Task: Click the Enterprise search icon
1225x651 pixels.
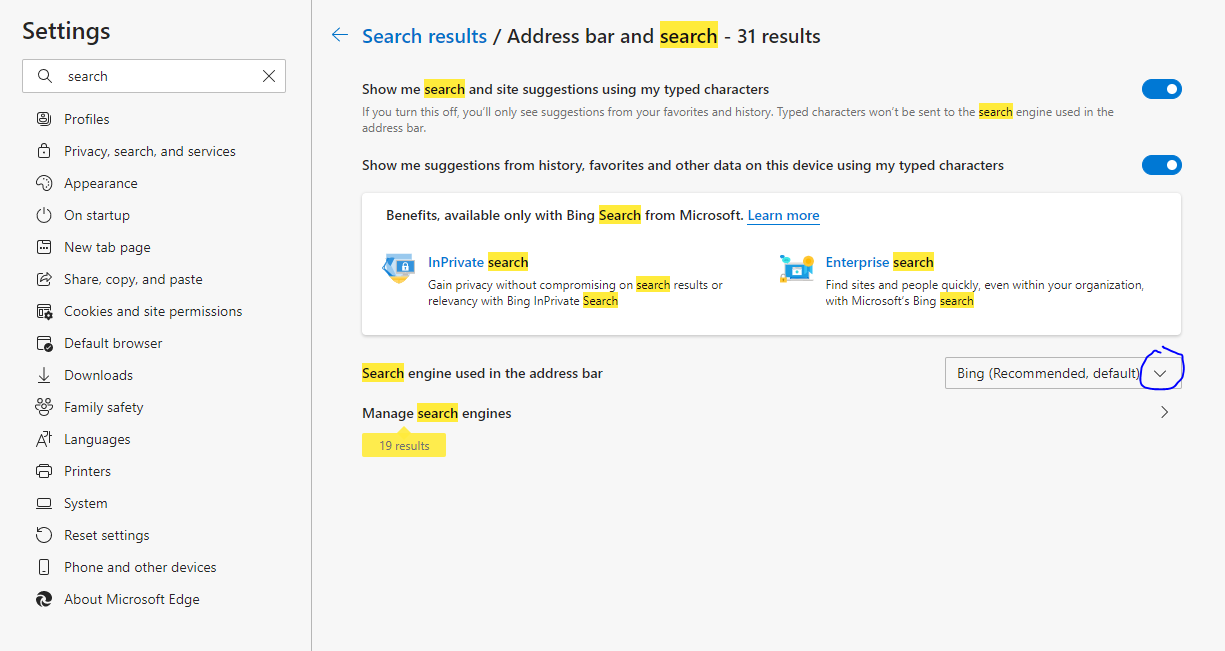Action: click(x=797, y=268)
